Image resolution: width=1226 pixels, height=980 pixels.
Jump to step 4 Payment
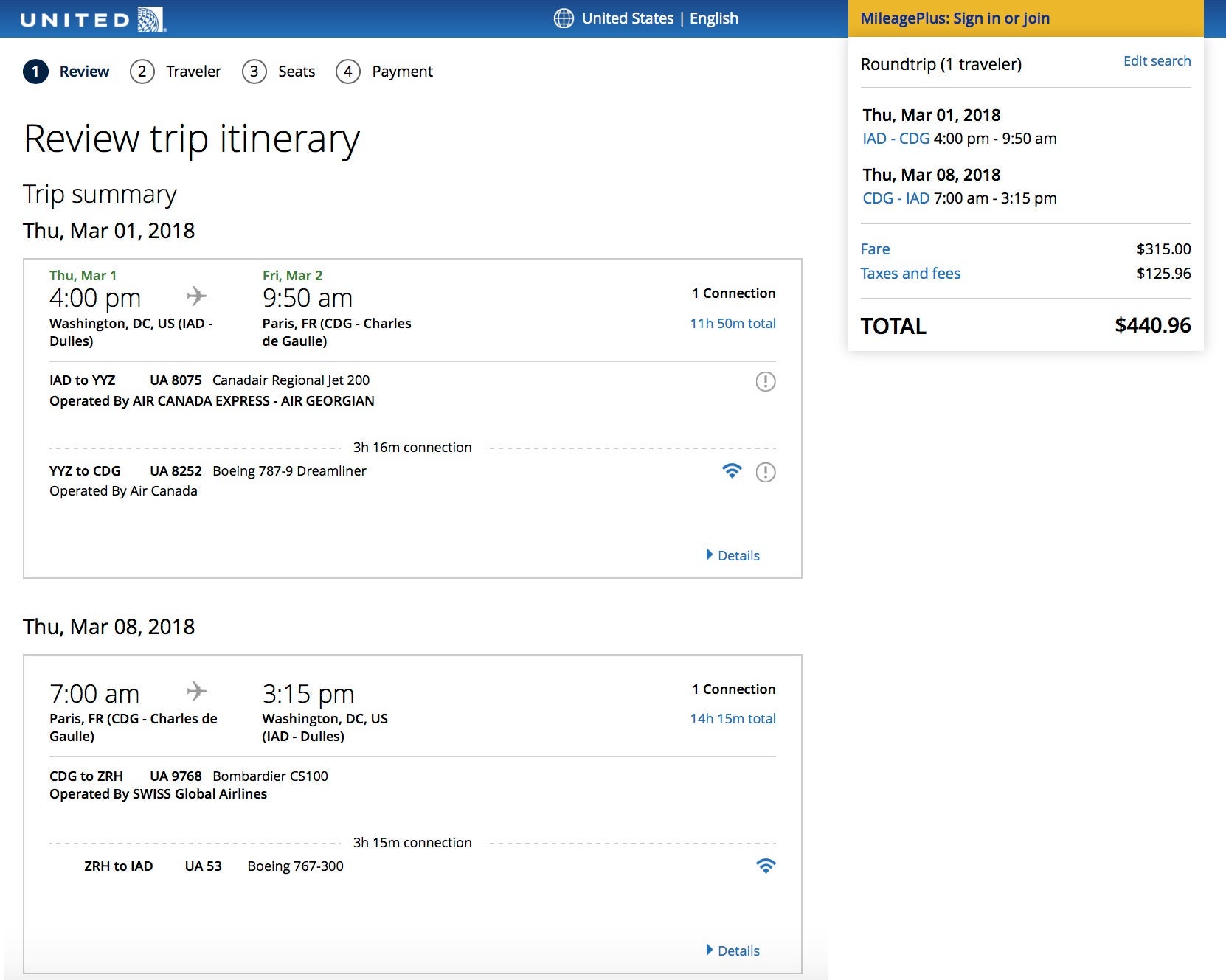pyautogui.click(x=384, y=72)
